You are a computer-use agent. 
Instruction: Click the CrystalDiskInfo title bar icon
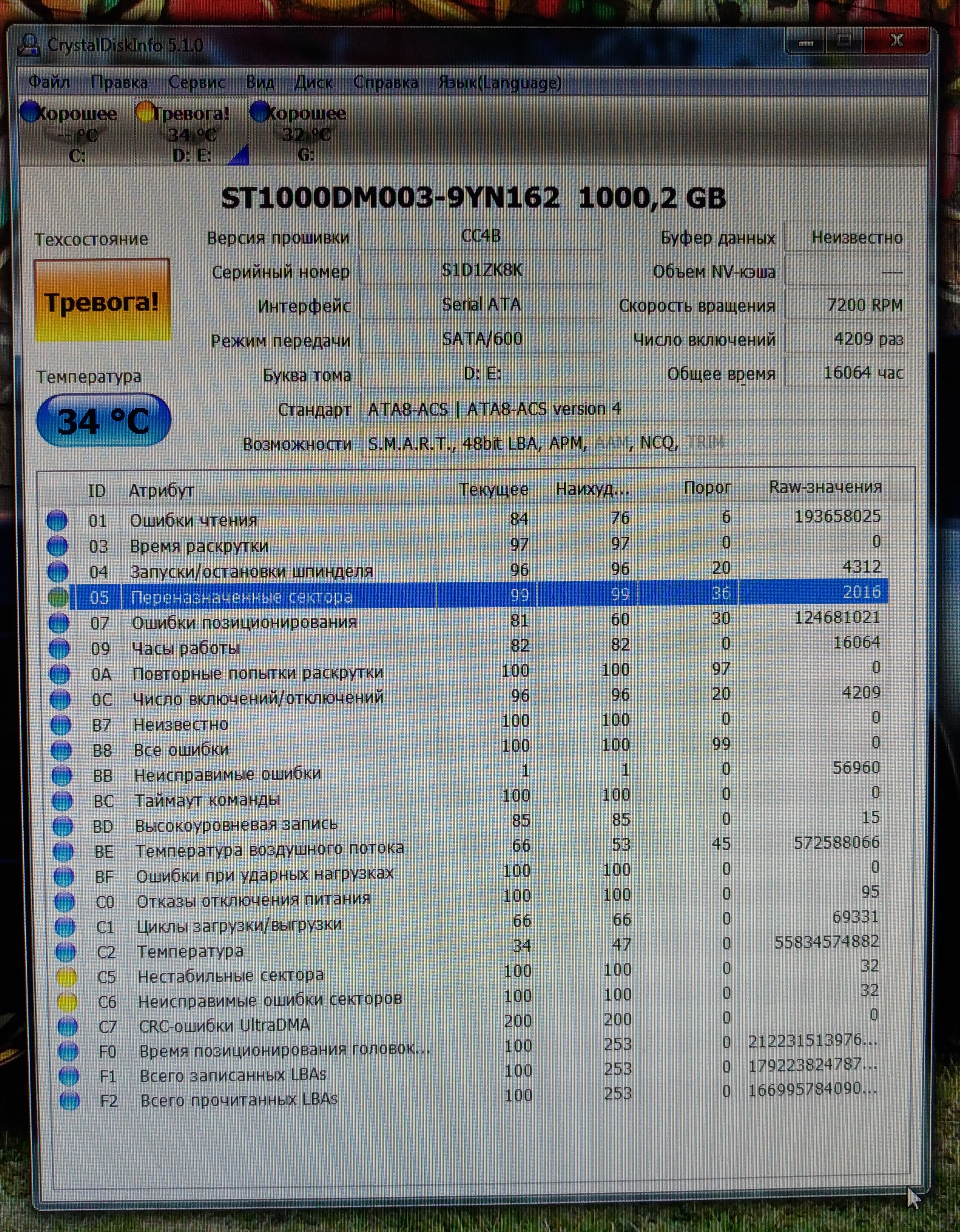pyautogui.click(x=28, y=45)
